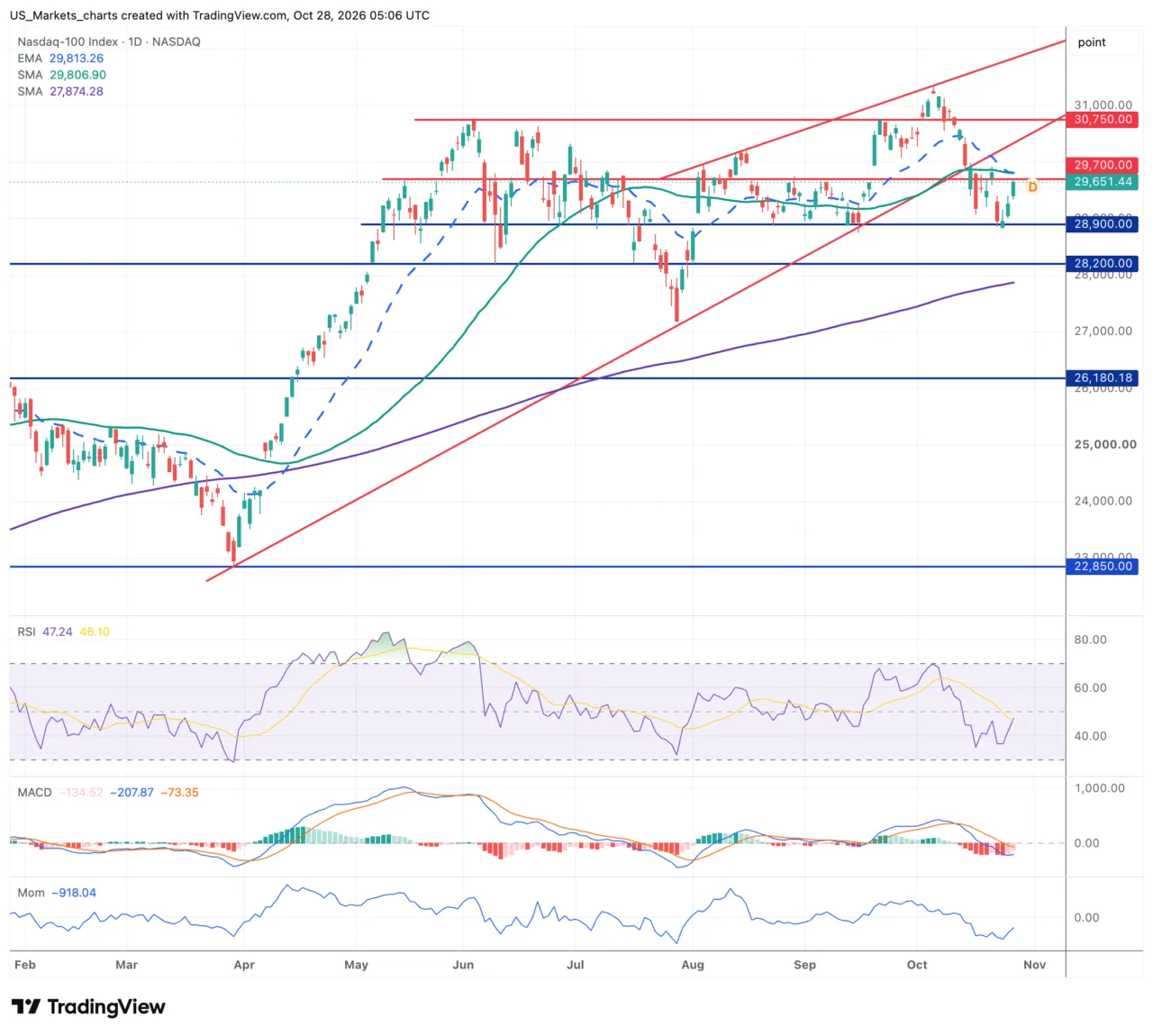Image resolution: width=1153 pixels, height=1036 pixels.
Task: Click the 27,000.00 price axis label
Action: pos(1103,331)
